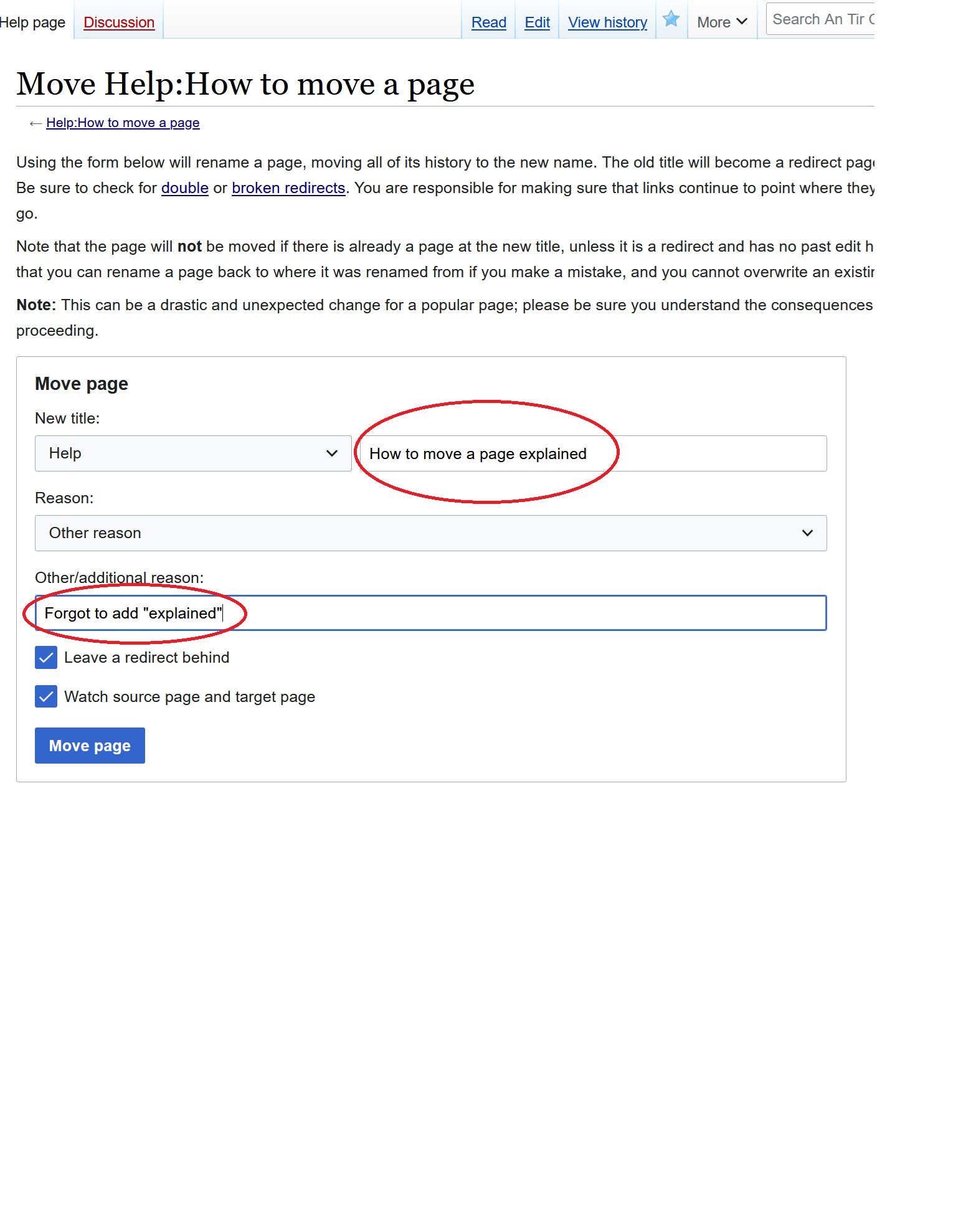Image resolution: width=966 pixels, height=1232 pixels.
Task: Follow the Help:How to move a page backlink
Action: 123,123
